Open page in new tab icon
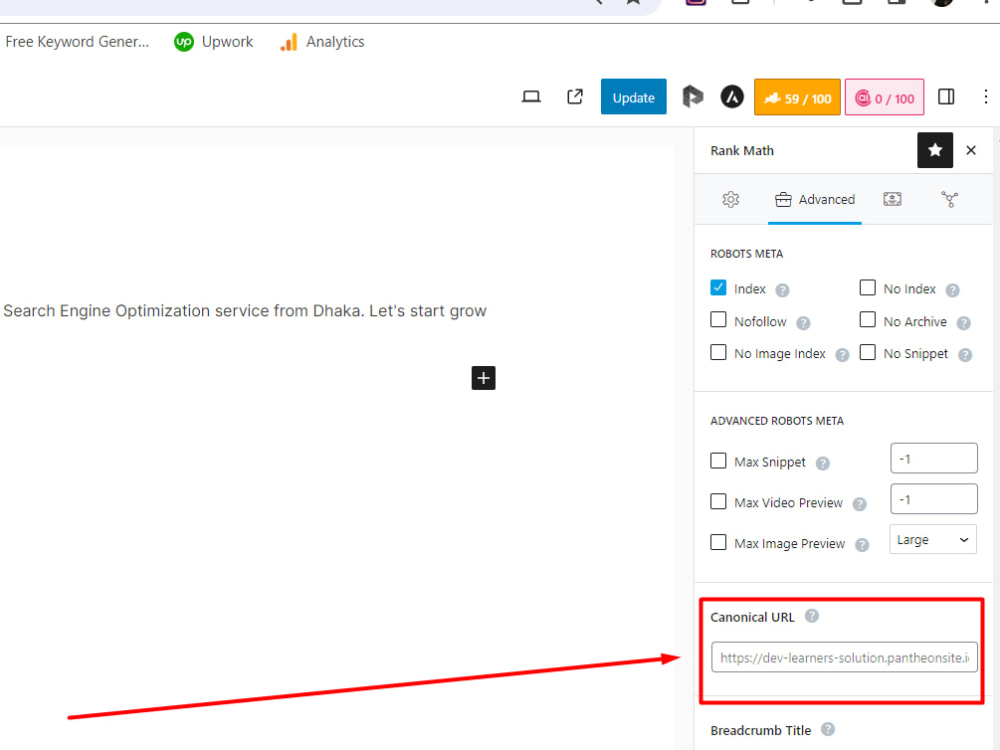 (x=575, y=97)
